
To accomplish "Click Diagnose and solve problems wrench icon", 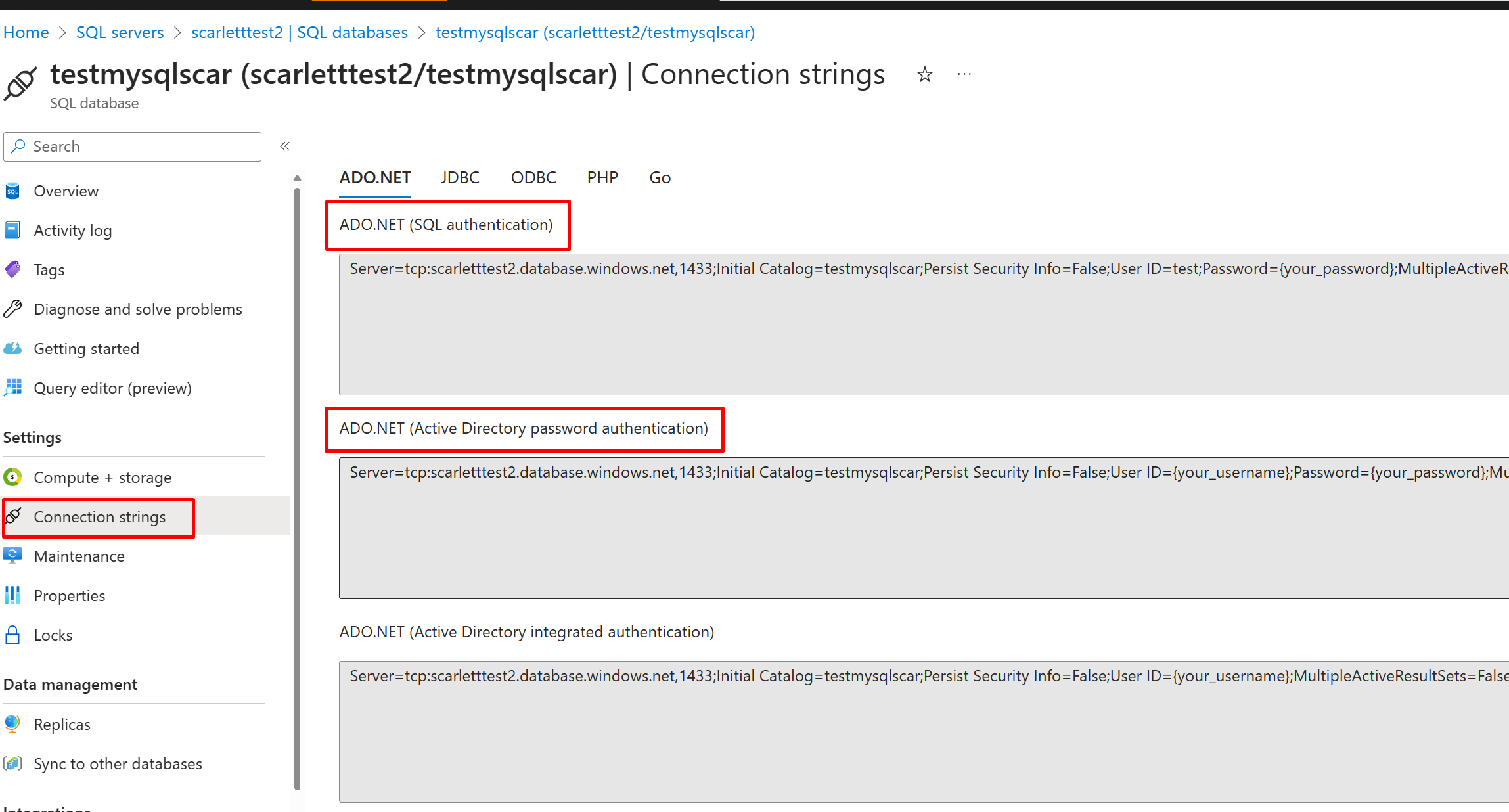I will (x=12, y=309).
